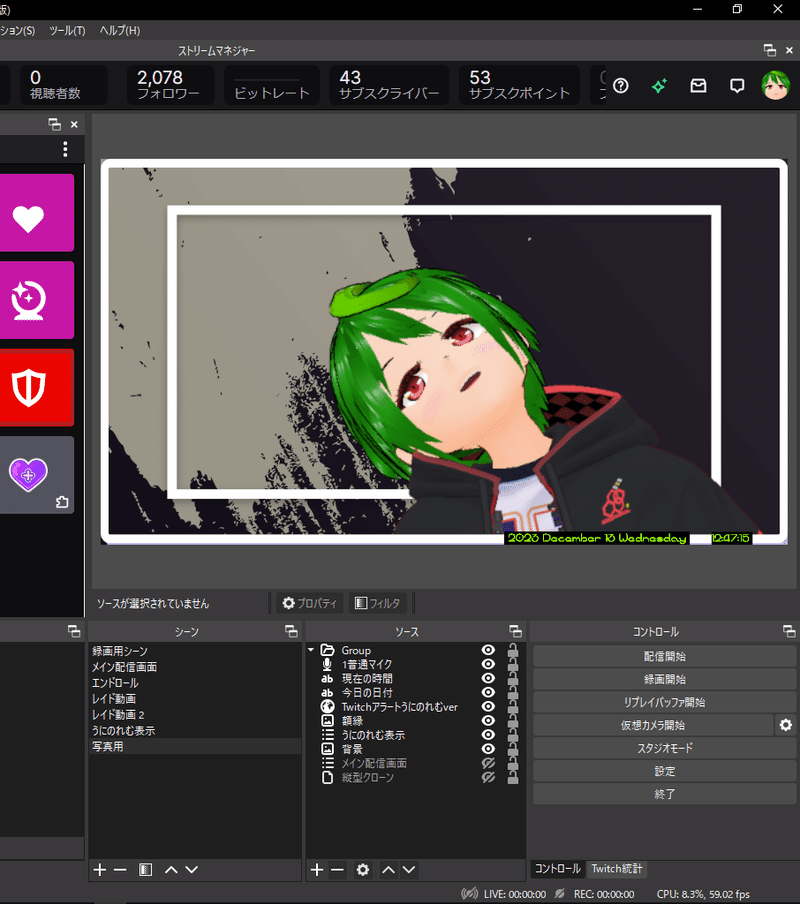Click 録画開始 to start recording

click(x=664, y=679)
